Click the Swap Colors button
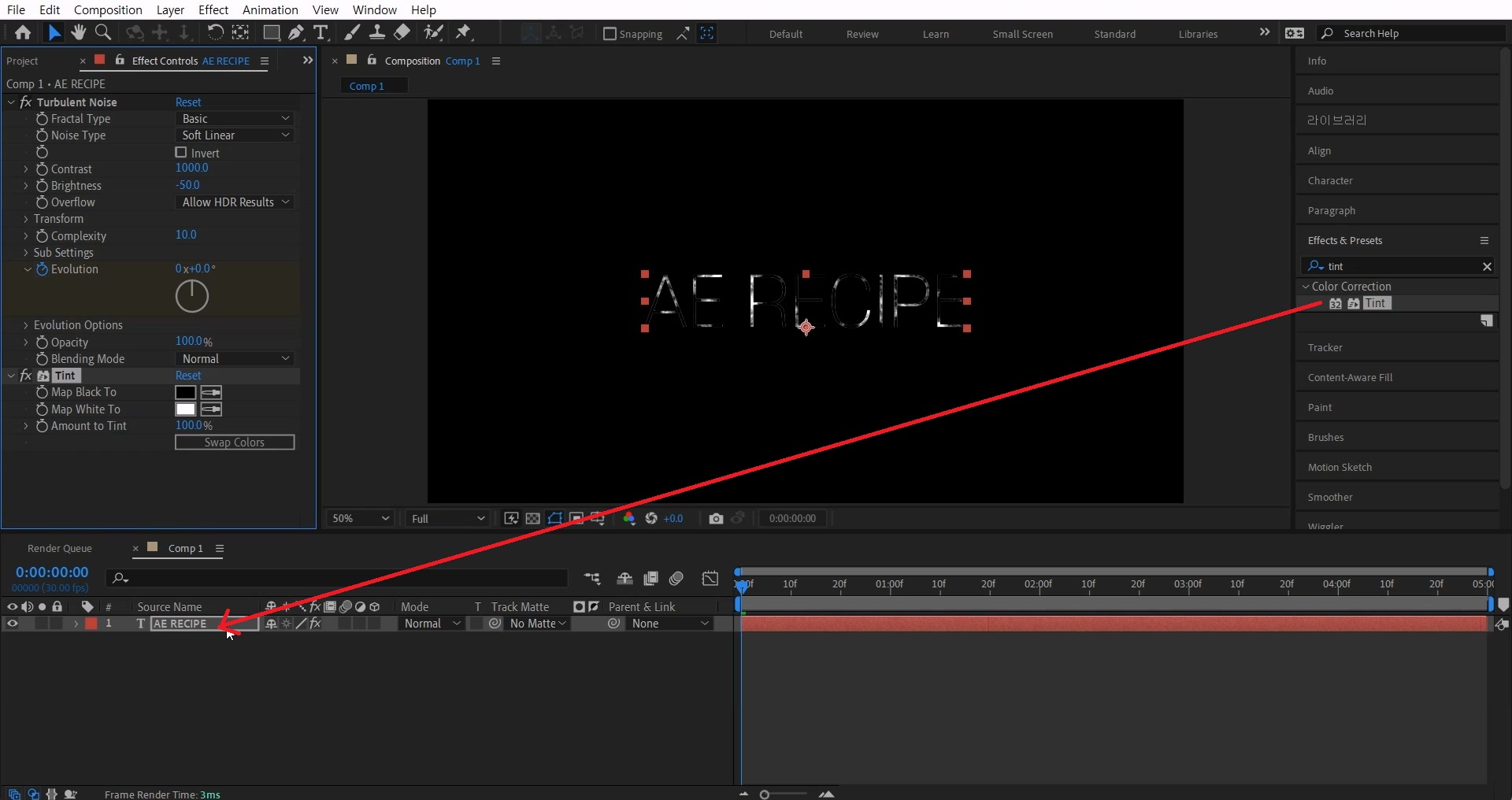The image size is (1512, 800). 235,443
